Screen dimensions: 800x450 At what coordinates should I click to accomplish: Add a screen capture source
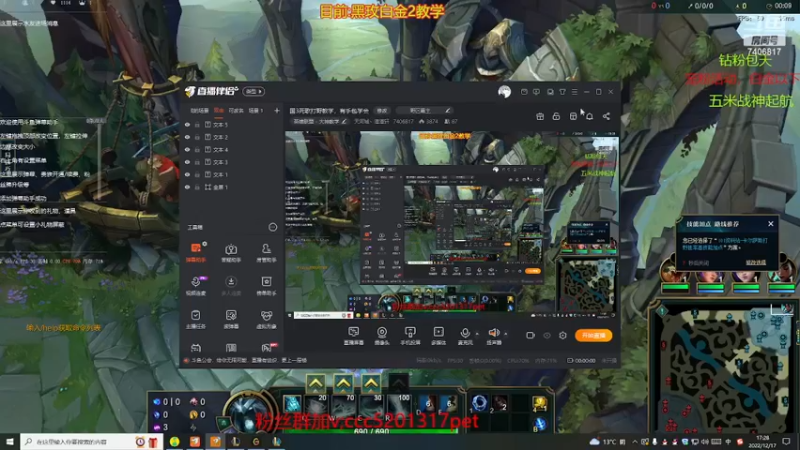pyautogui.click(x=354, y=336)
